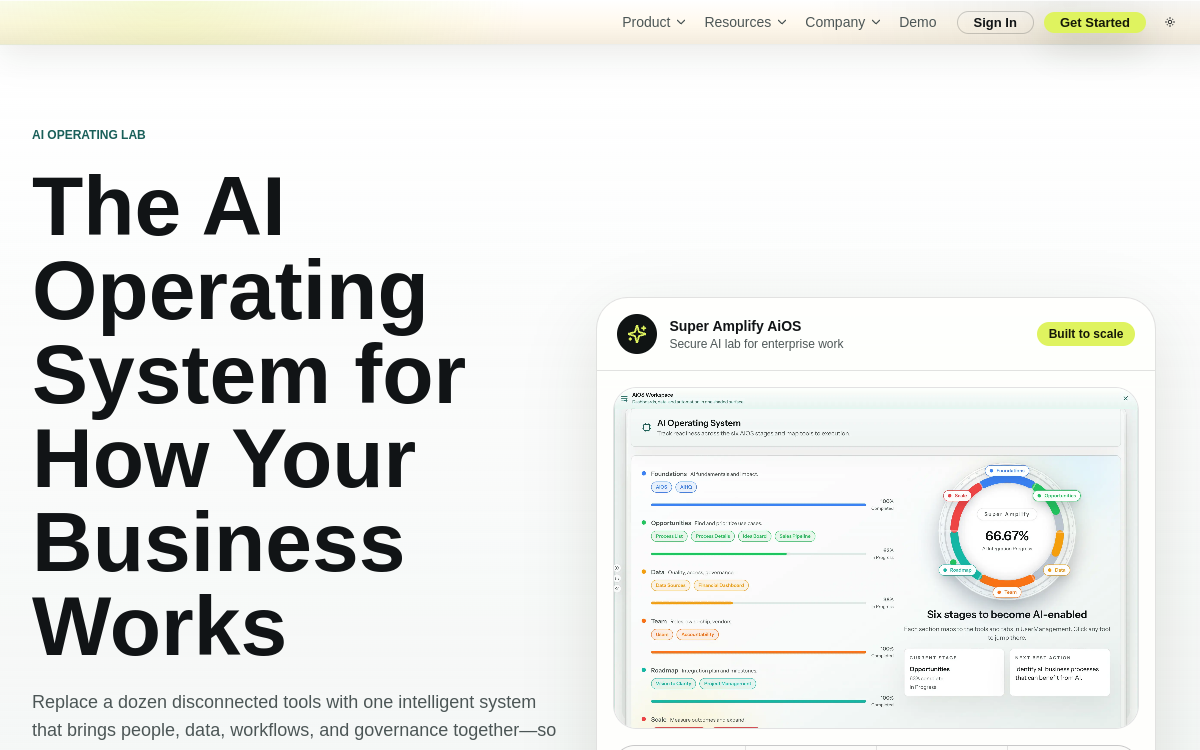Click the Team label on the ring chart

1007,592
